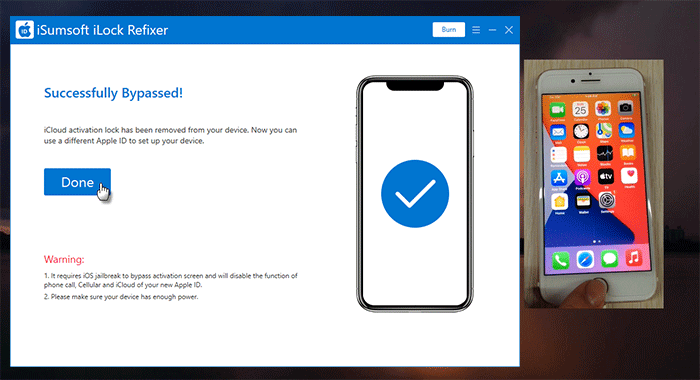Tap the page indicator dots on iPhone
Viewport: 700px width, 380px height.
596,241
